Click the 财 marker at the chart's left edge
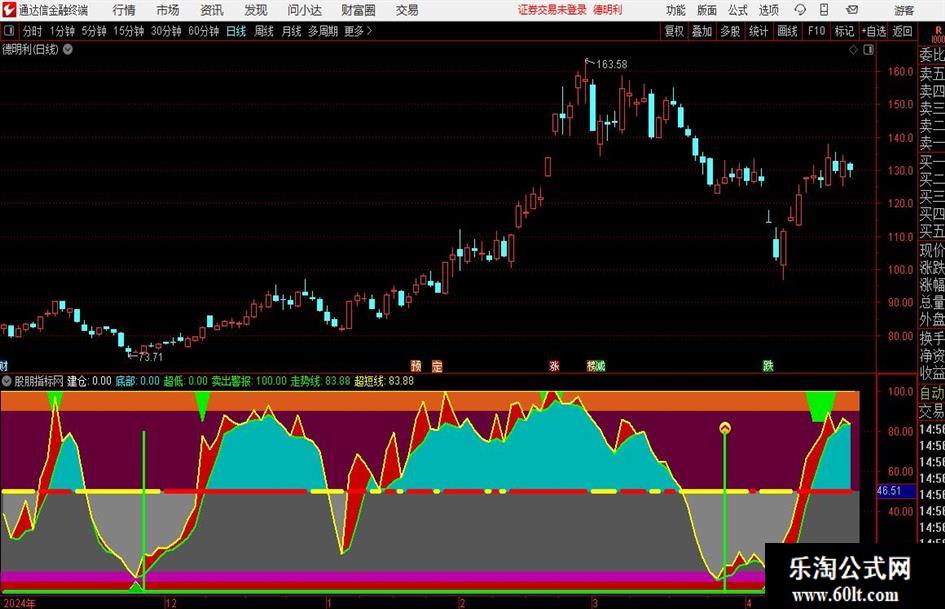The image size is (945, 609). [x=4, y=365]
